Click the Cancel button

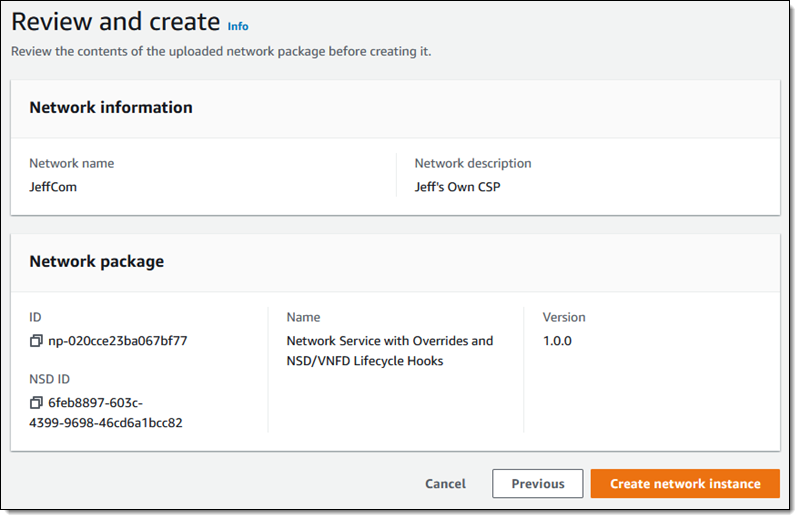[445, 483]
